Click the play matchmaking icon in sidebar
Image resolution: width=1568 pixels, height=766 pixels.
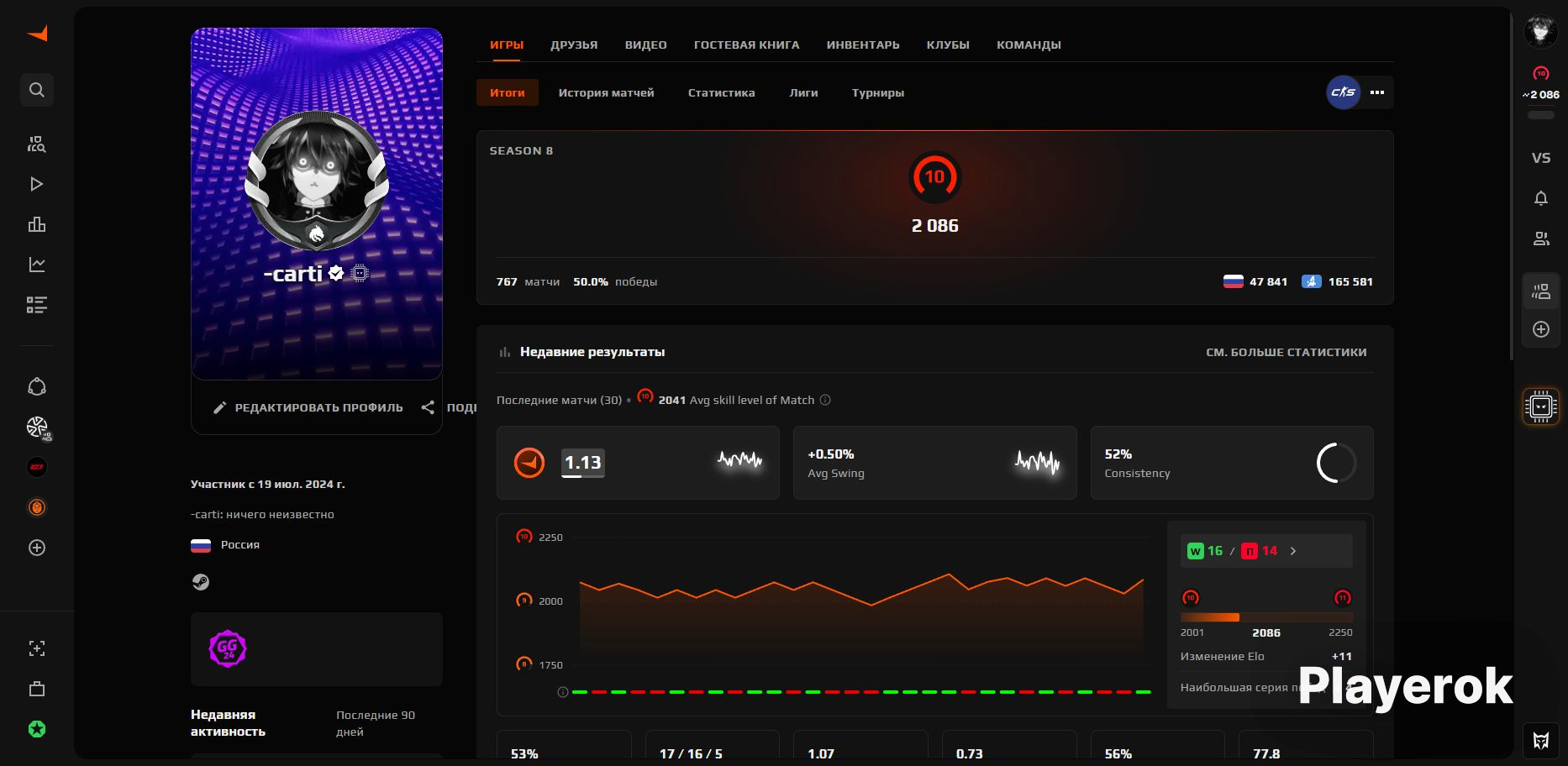(x=37, y=184)
